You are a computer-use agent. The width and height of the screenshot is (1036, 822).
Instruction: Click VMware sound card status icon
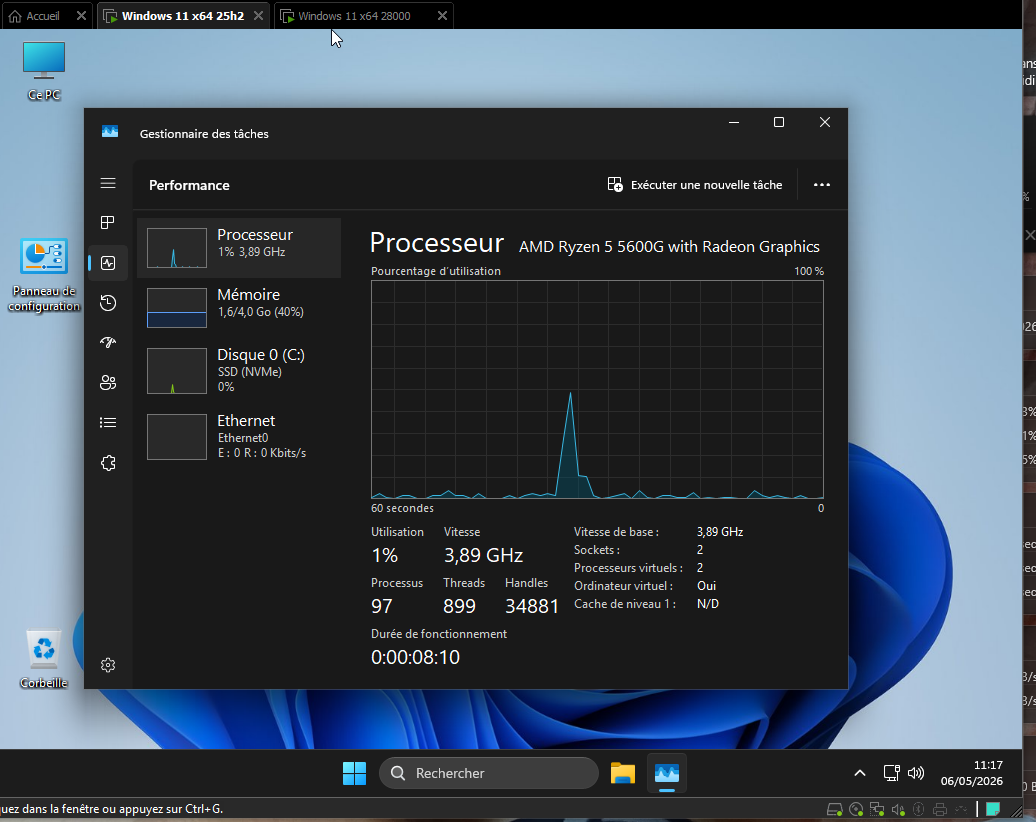[x=899, y=809]
